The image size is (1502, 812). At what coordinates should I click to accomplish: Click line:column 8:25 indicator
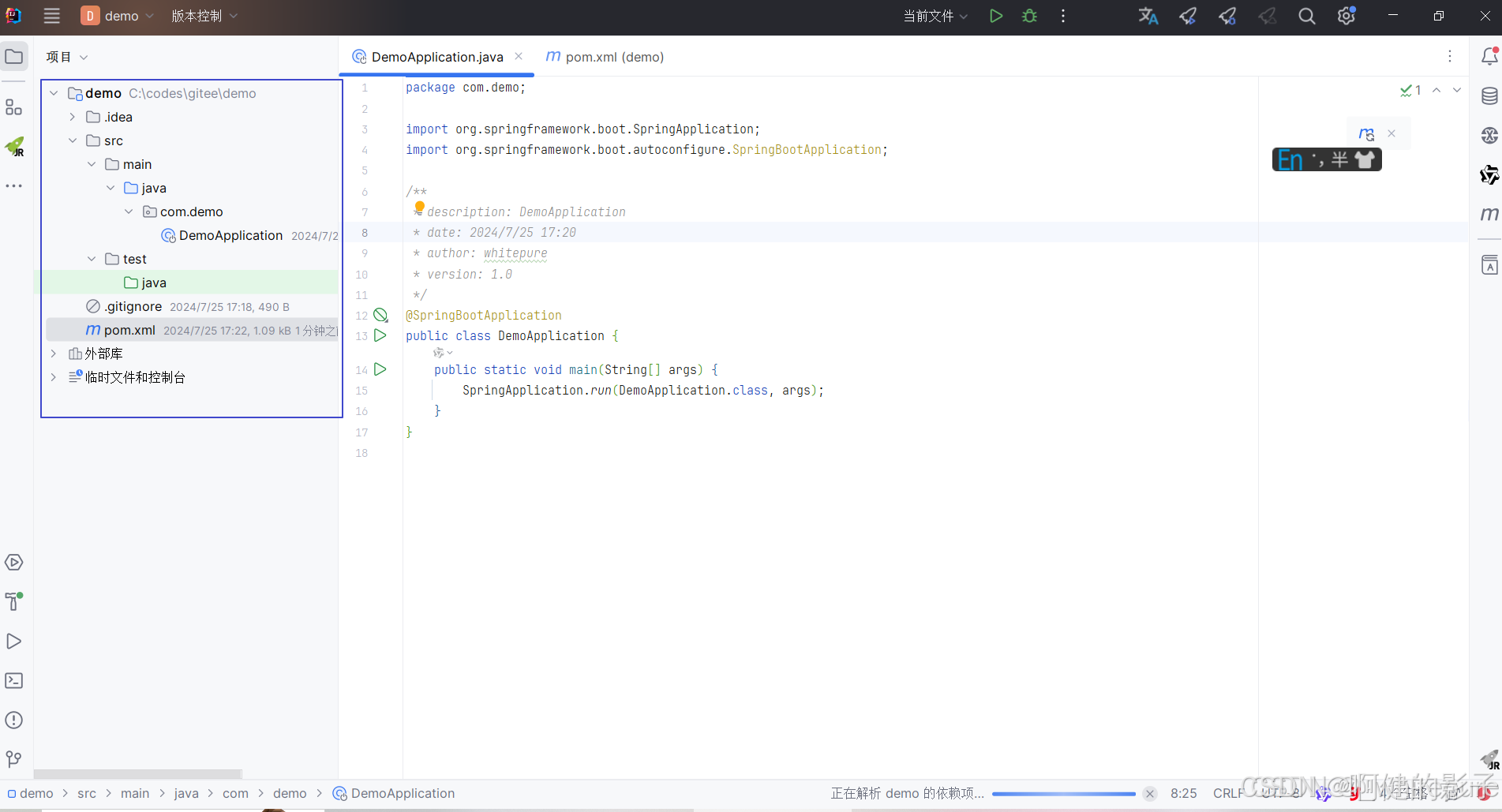(1183, 794)
